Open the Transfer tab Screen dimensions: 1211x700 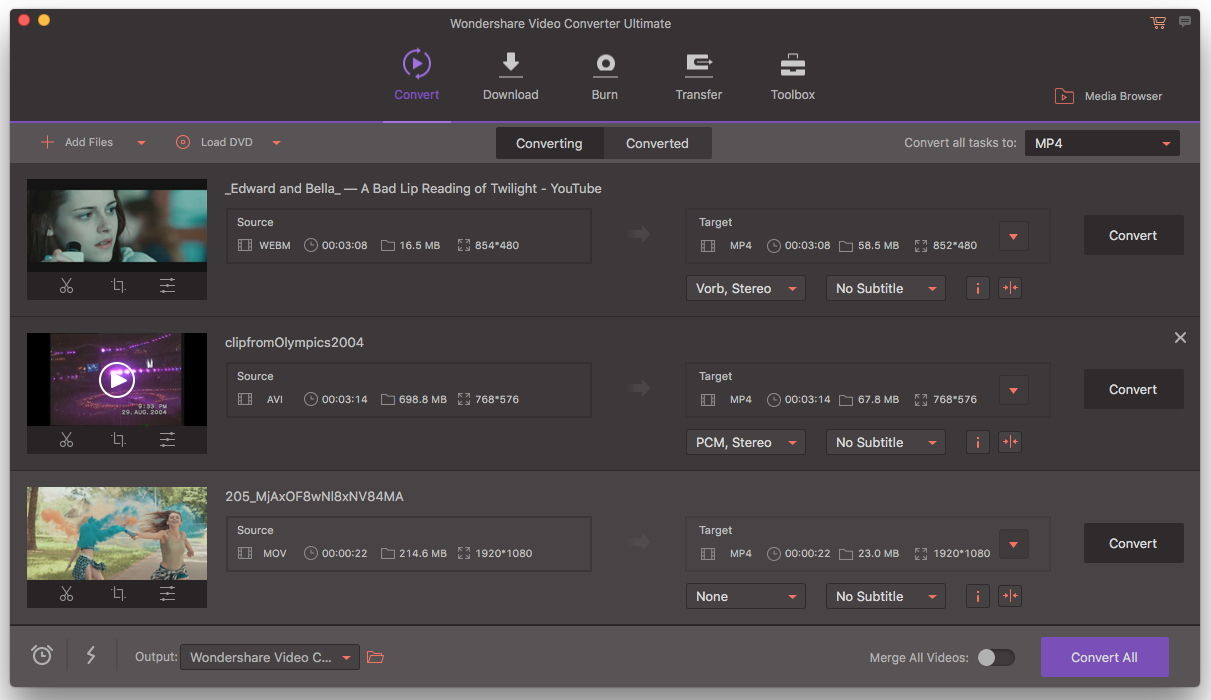coord(699,75)
